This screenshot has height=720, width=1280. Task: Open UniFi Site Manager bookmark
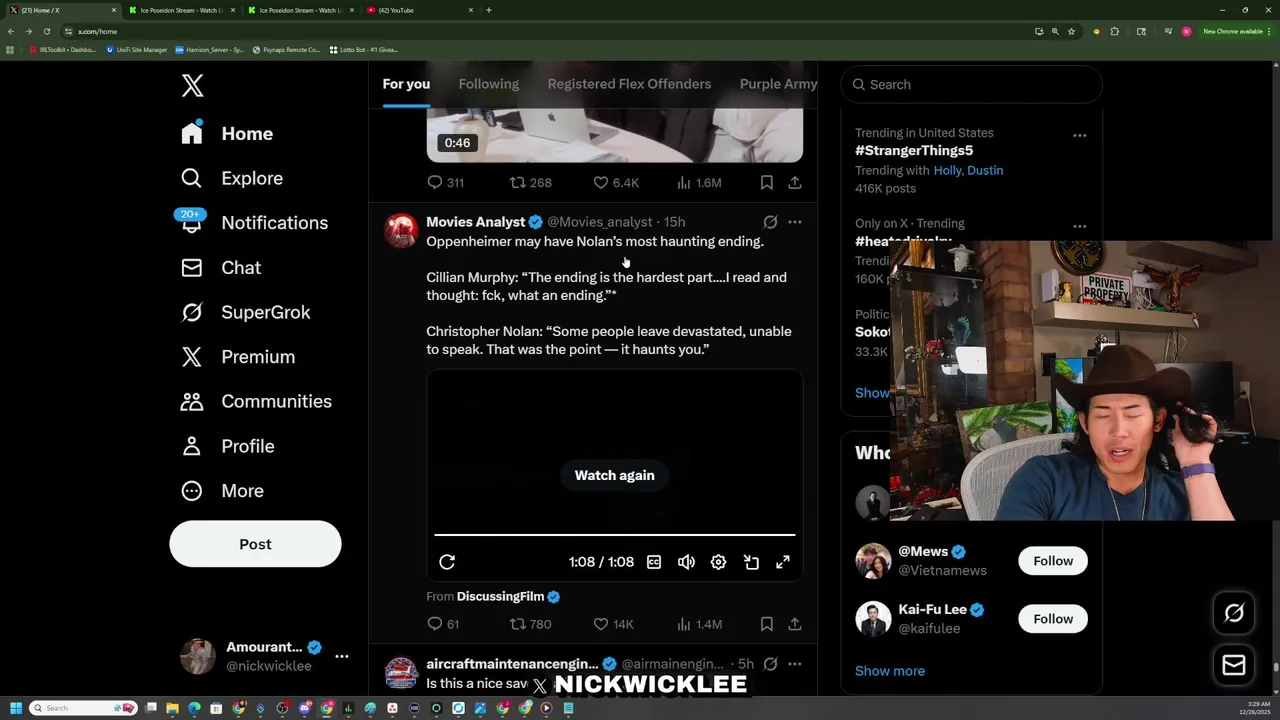[x=137, y=49]
